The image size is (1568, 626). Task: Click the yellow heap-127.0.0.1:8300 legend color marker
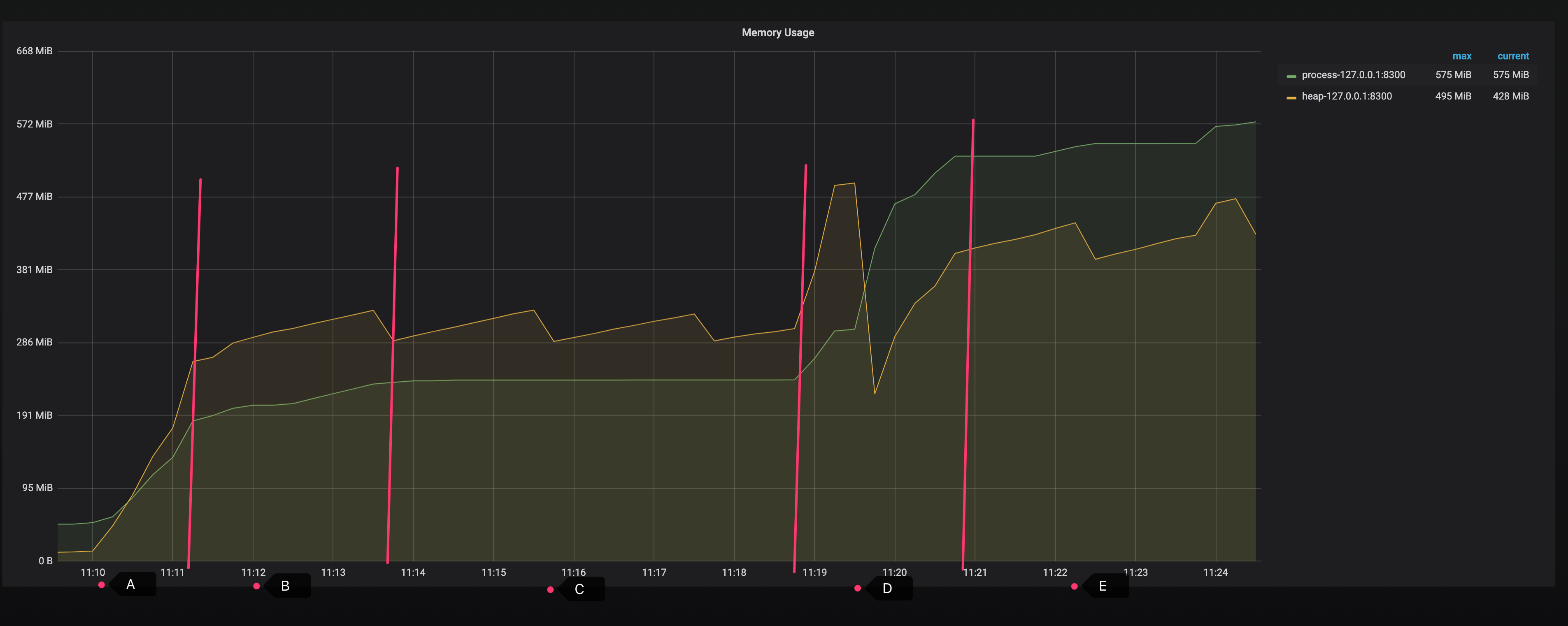coord(1291,96)
